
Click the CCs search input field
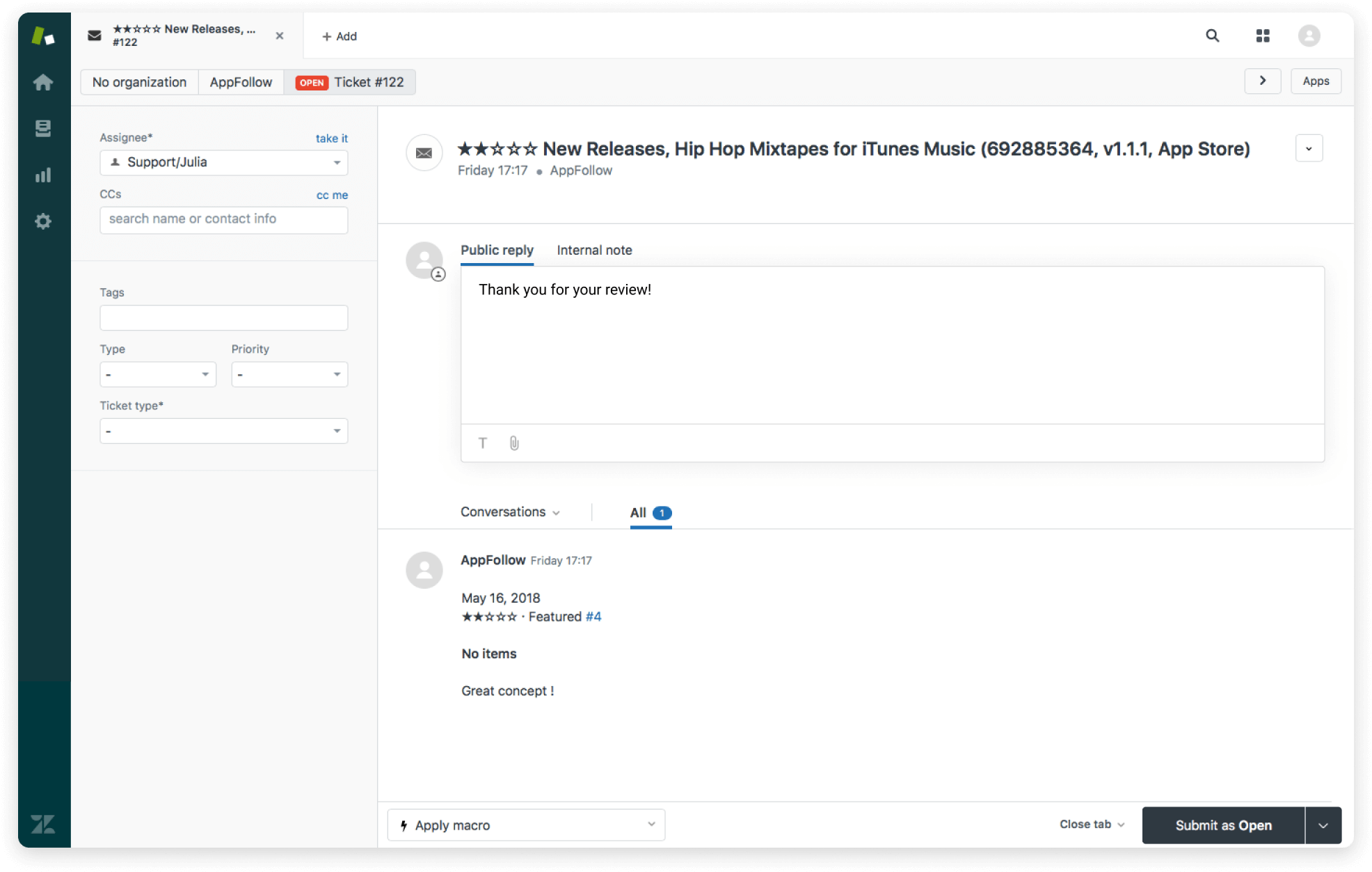pyautogui.click(x=223, y=219)
